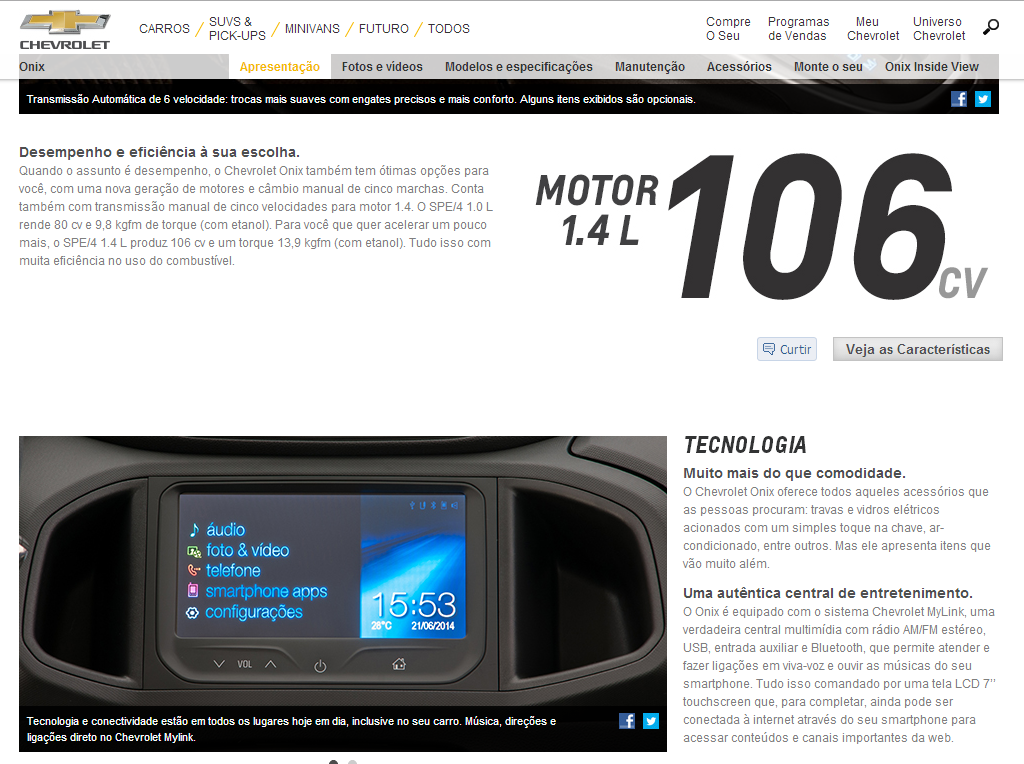Open the FUTURO menu
The height and width of the screenshot is (764, 1024).
click(384, 29)
